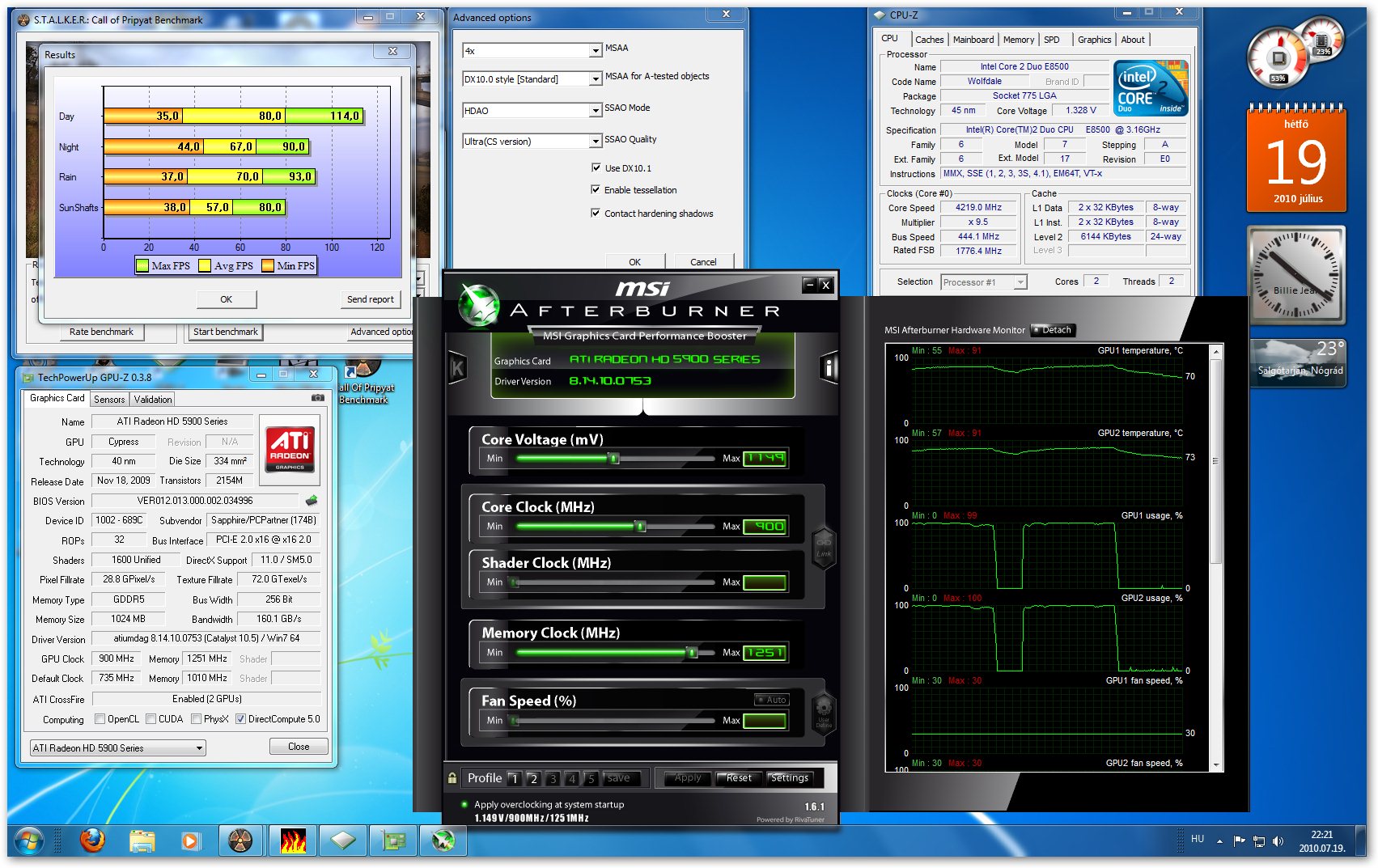Screen dimensions: 1378x868
Task: Click the hardware monitor vertical scrollbar
Action: [1215, 558]
